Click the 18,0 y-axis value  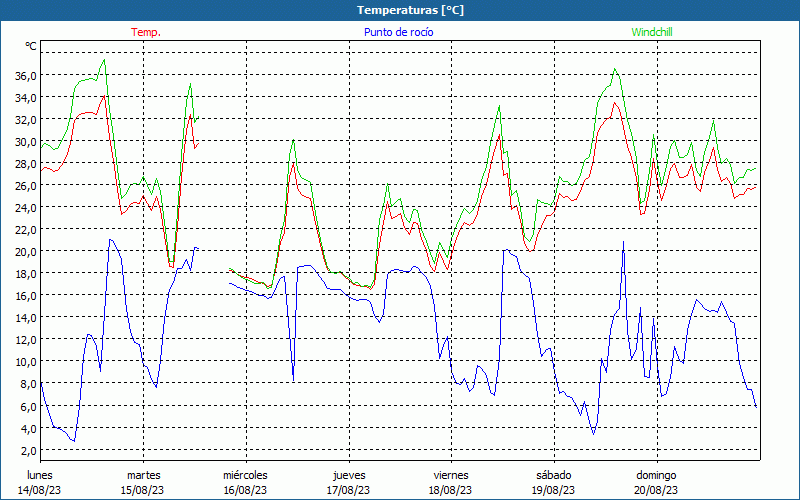(27, 273)
